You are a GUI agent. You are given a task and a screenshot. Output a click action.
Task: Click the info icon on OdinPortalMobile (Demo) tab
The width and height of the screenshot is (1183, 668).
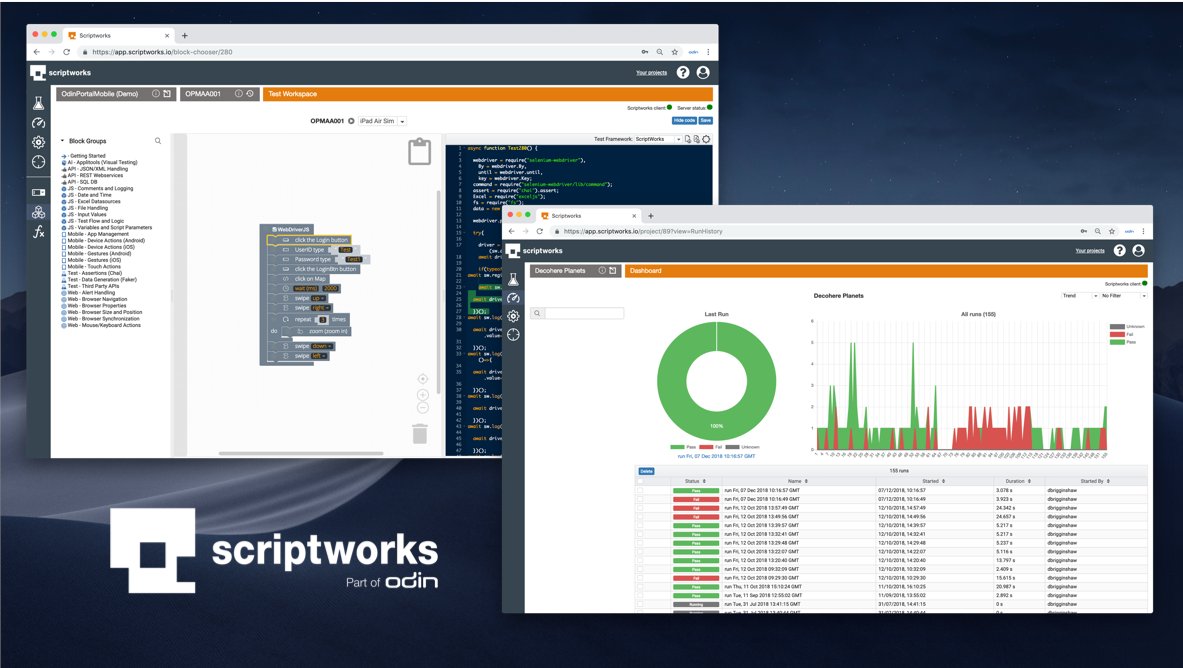coord(156,94)
